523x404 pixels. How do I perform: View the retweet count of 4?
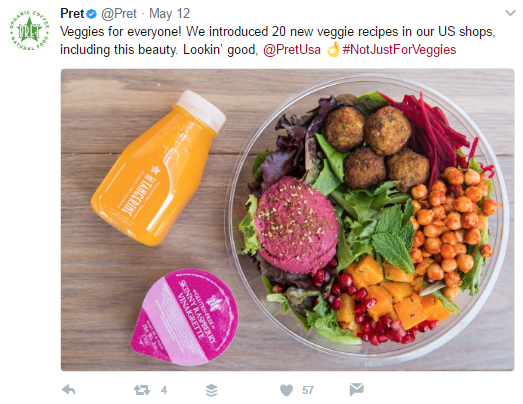164,390
